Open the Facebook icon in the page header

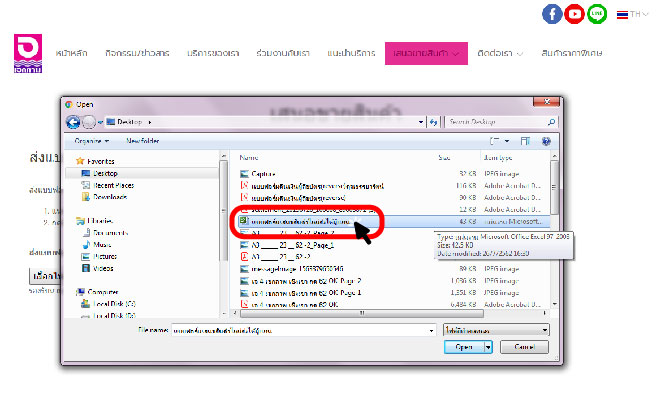552,14
